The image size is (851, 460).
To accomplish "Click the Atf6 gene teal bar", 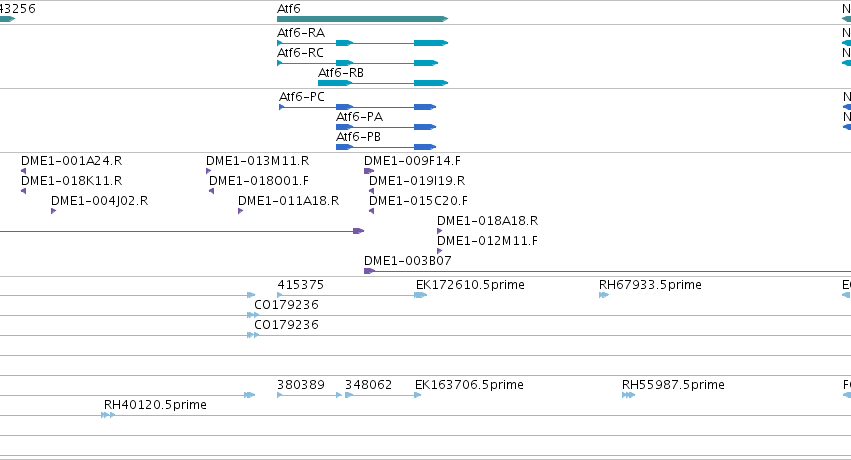I will click(363, 19).
